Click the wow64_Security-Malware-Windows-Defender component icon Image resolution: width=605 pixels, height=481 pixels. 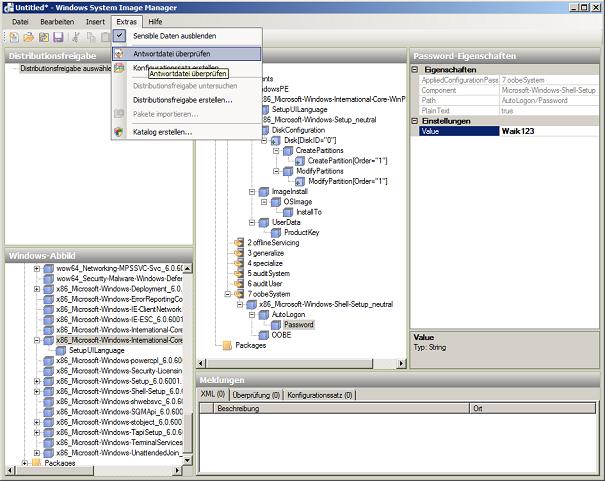(49, 278)
